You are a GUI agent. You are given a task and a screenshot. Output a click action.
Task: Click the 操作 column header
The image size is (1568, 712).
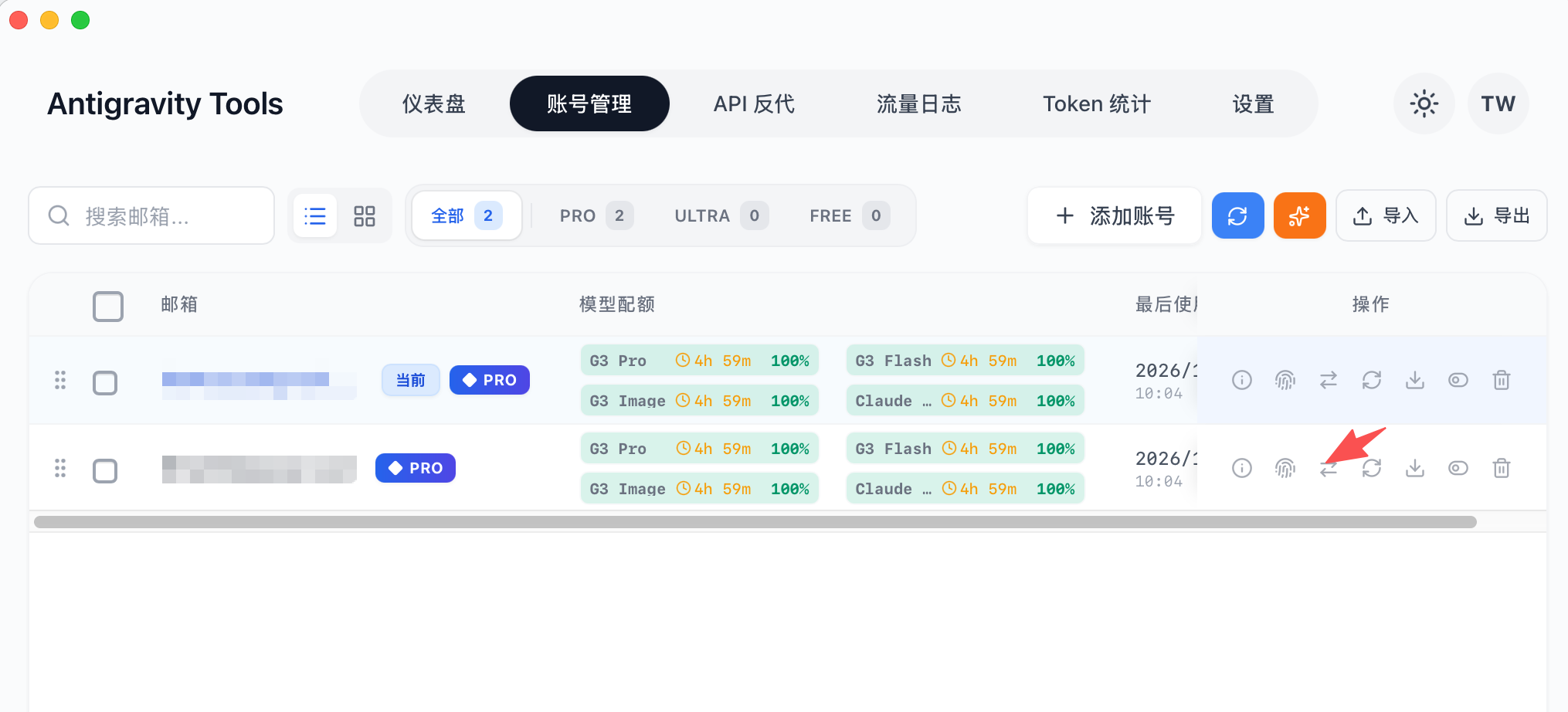[1371, 304]
